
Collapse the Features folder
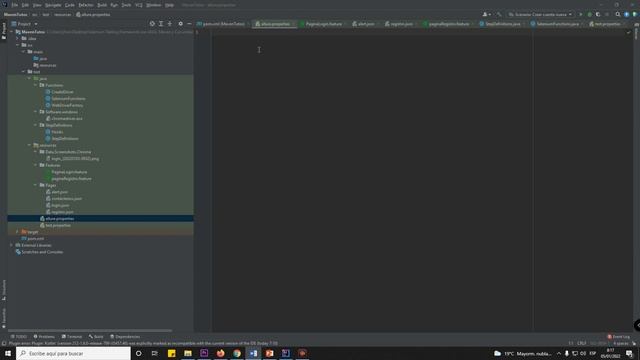click(x=36, y=165)
